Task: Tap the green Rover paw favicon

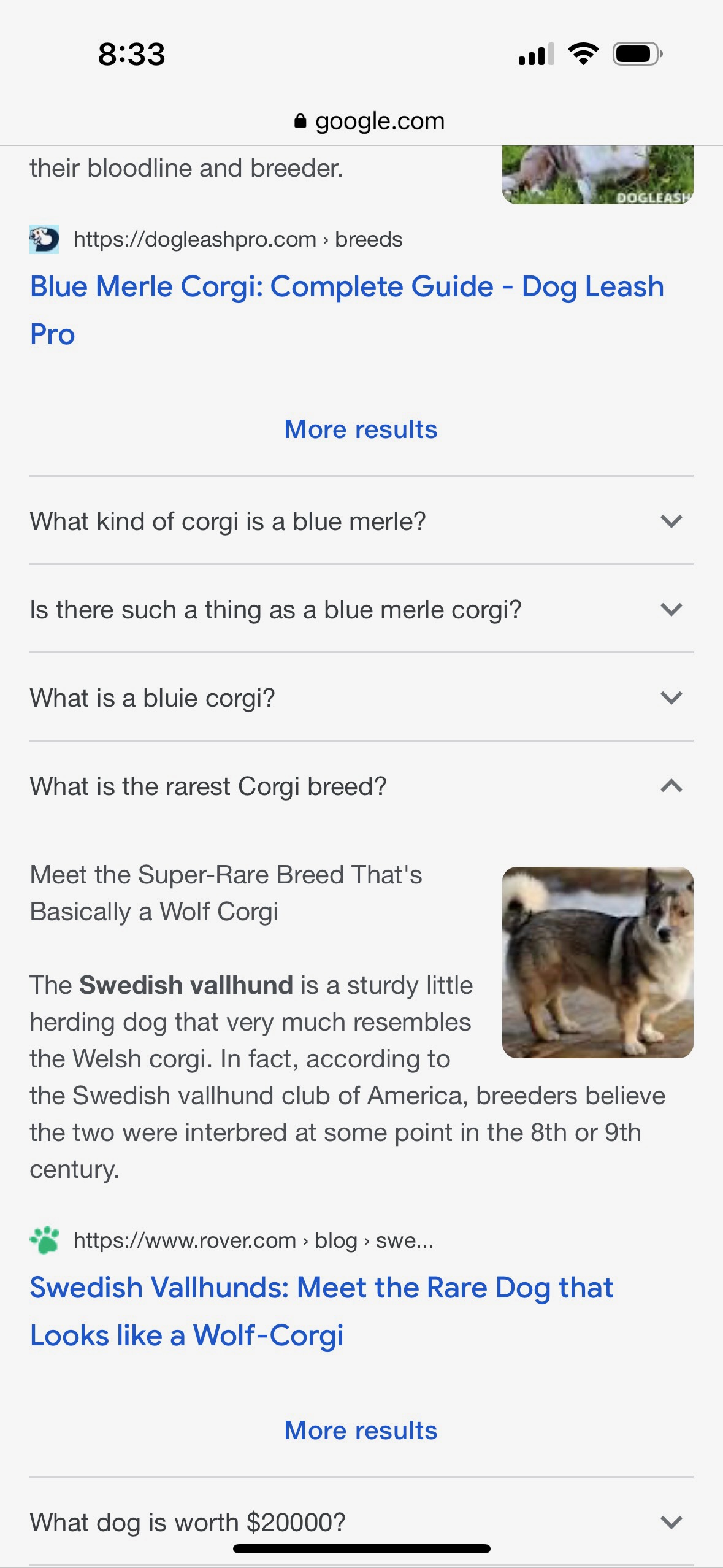Action: tap(44, 1240)
